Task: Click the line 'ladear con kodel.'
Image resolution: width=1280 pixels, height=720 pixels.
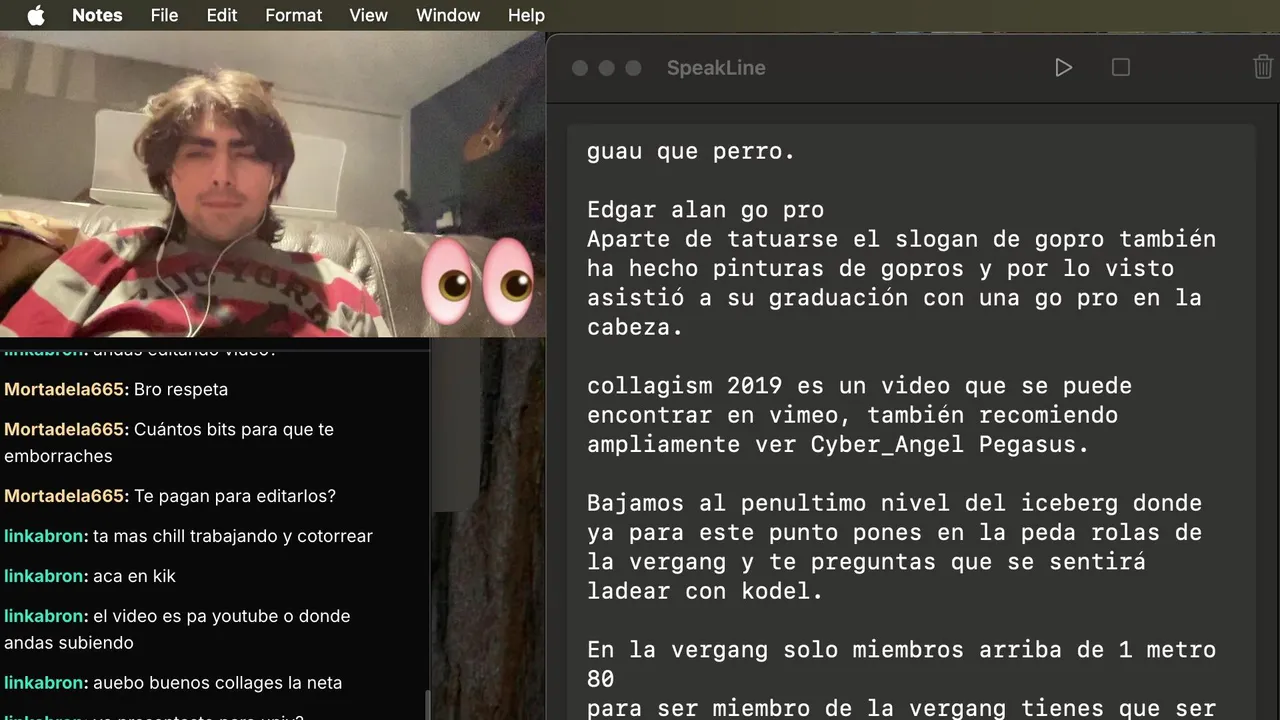Action: (x=705, y=591)
